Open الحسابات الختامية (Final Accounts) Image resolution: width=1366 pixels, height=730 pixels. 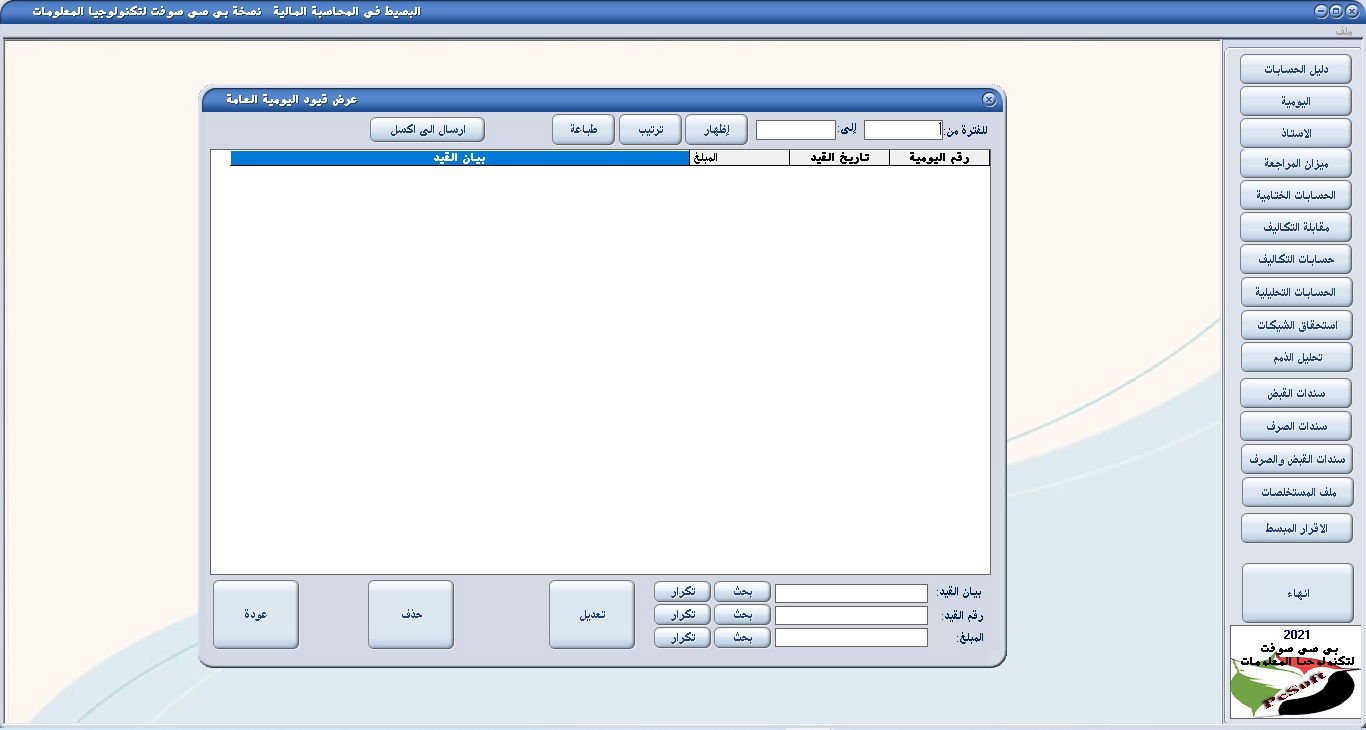tap(1296, 195)
